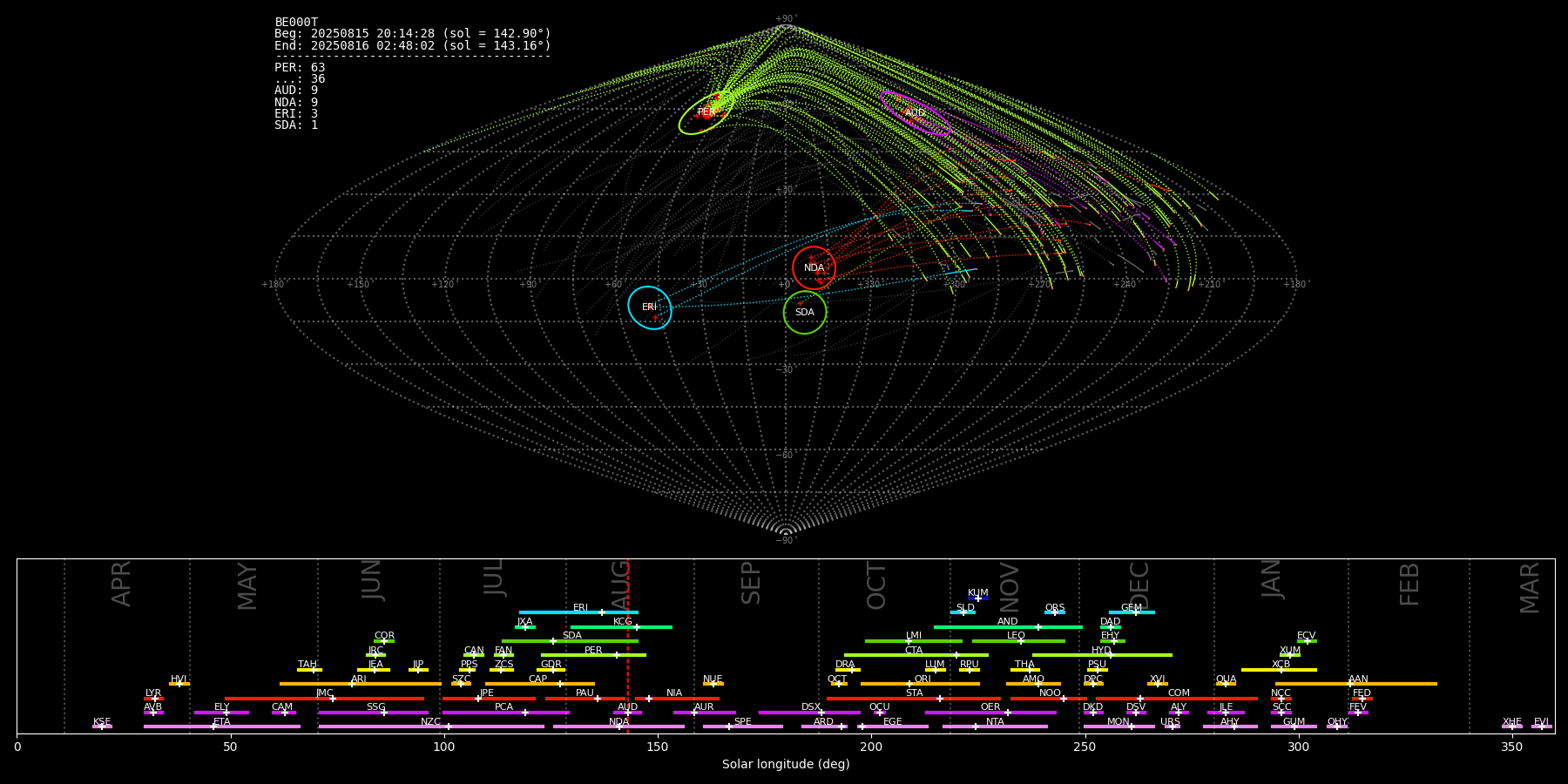Select the DEC month label
The height and width of the screenshot is (784, 1568).
[x=1139, y=585]
